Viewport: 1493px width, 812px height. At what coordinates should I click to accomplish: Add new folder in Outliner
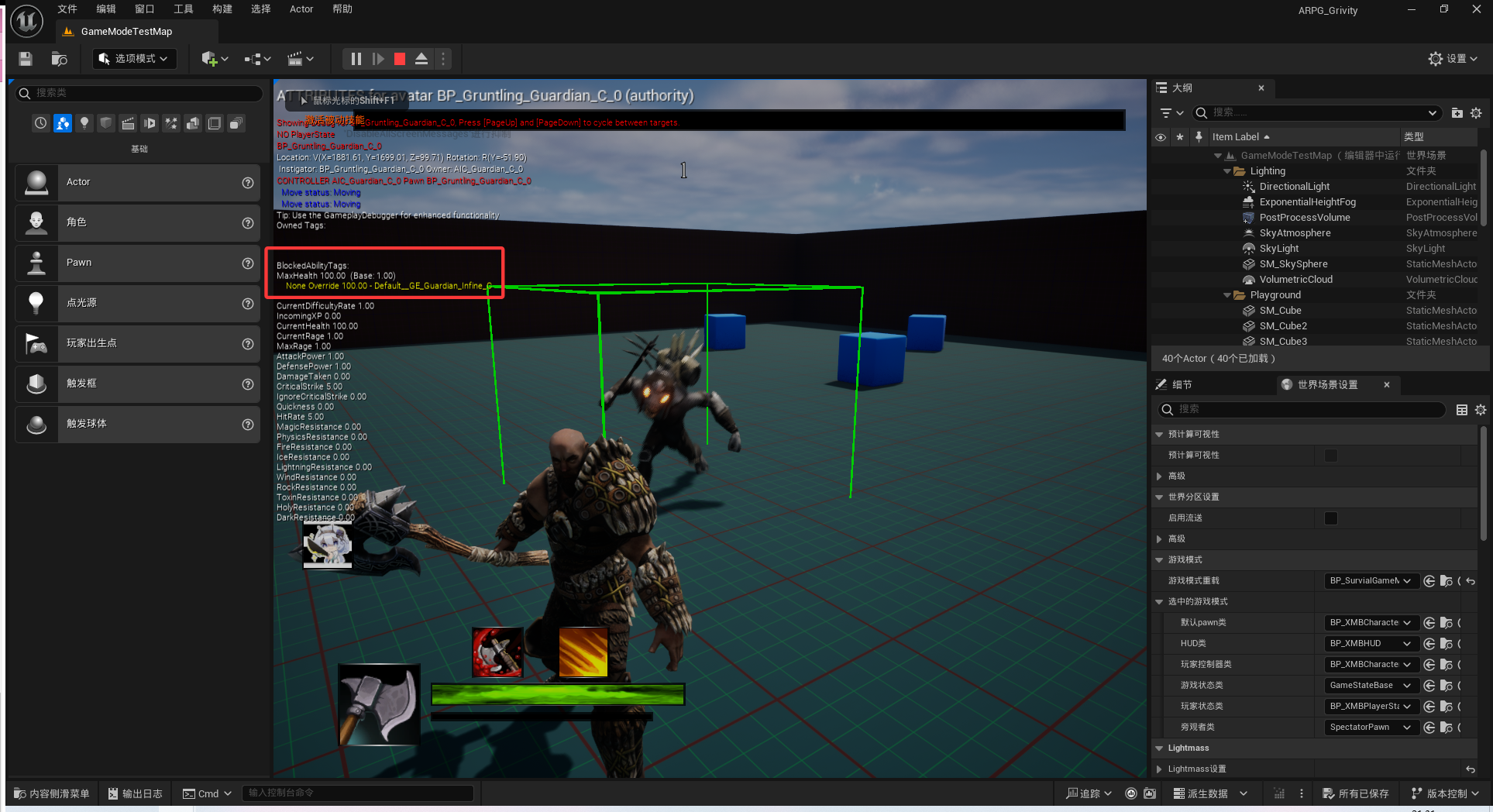click(x=1457, y=113)
